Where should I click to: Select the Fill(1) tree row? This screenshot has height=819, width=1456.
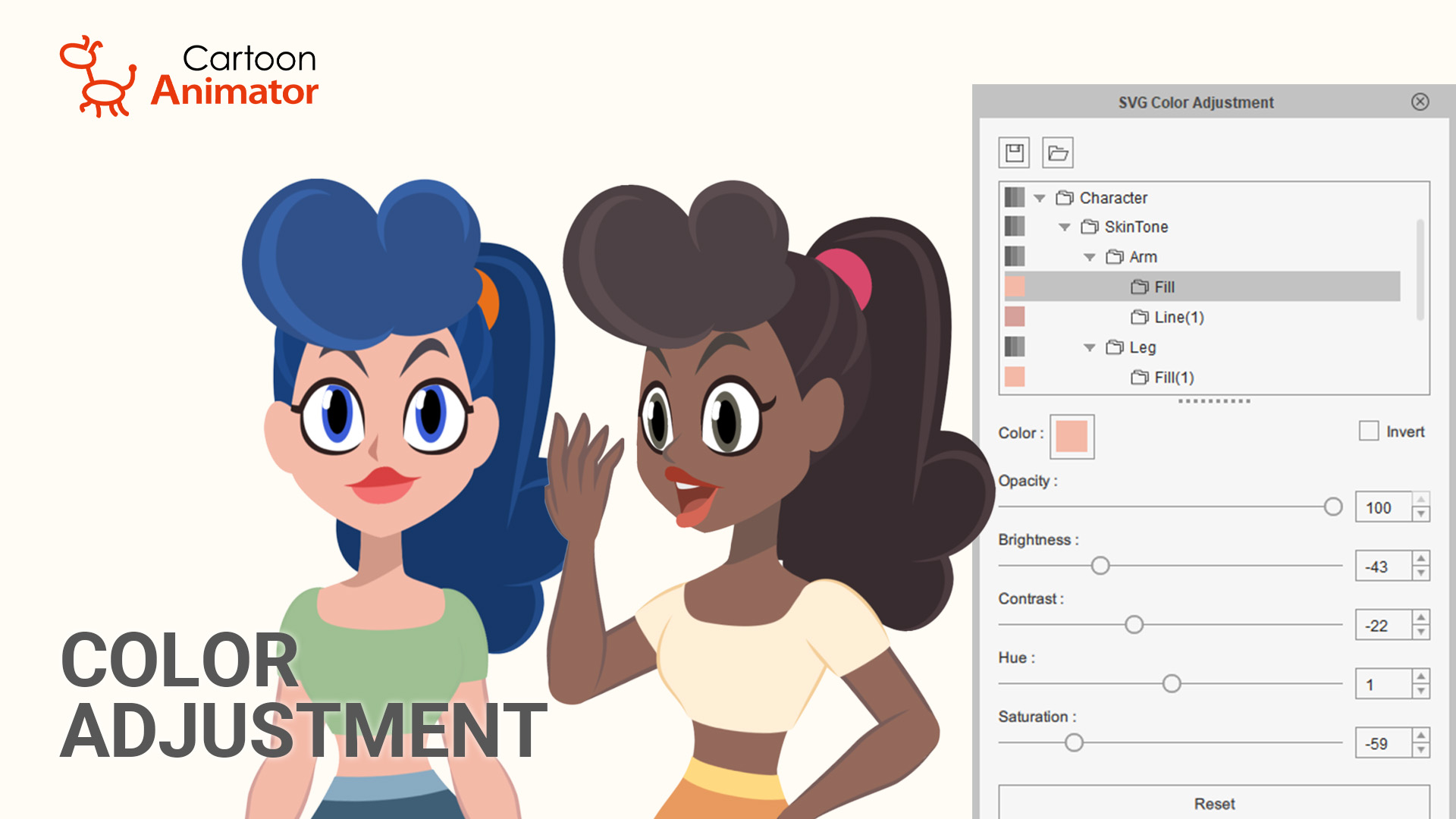(1202, 377)
